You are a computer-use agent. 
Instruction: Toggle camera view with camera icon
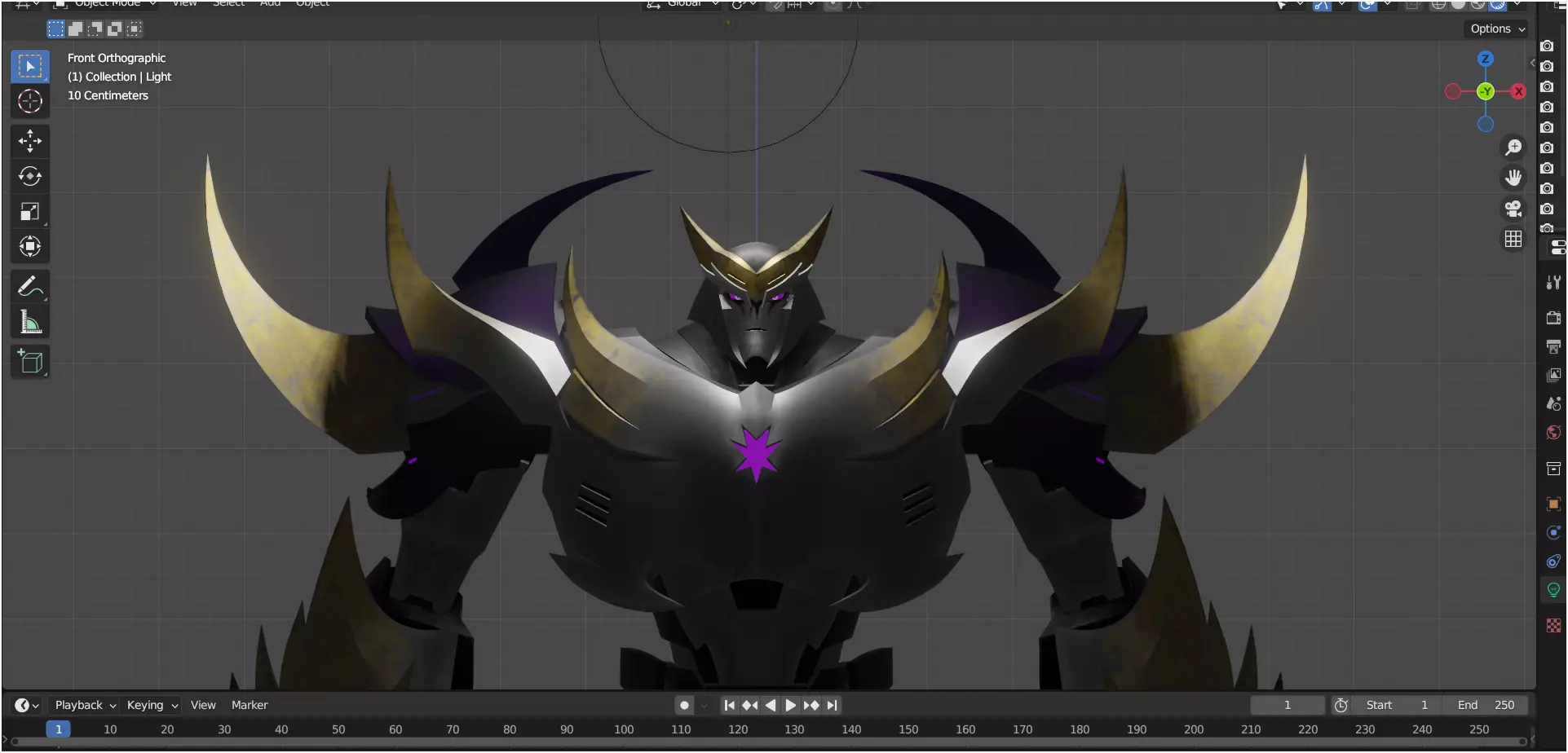click(1513, 209)
